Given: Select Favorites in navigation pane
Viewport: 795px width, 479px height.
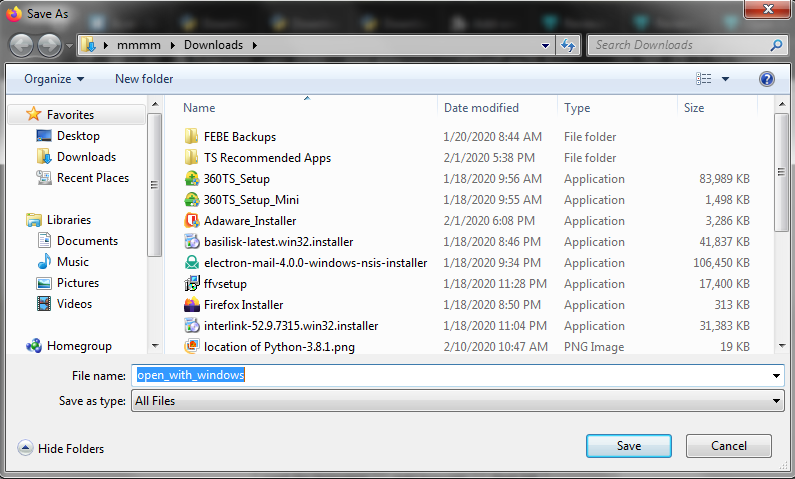Looking at the screenshot, I should (x=70, y=115).
